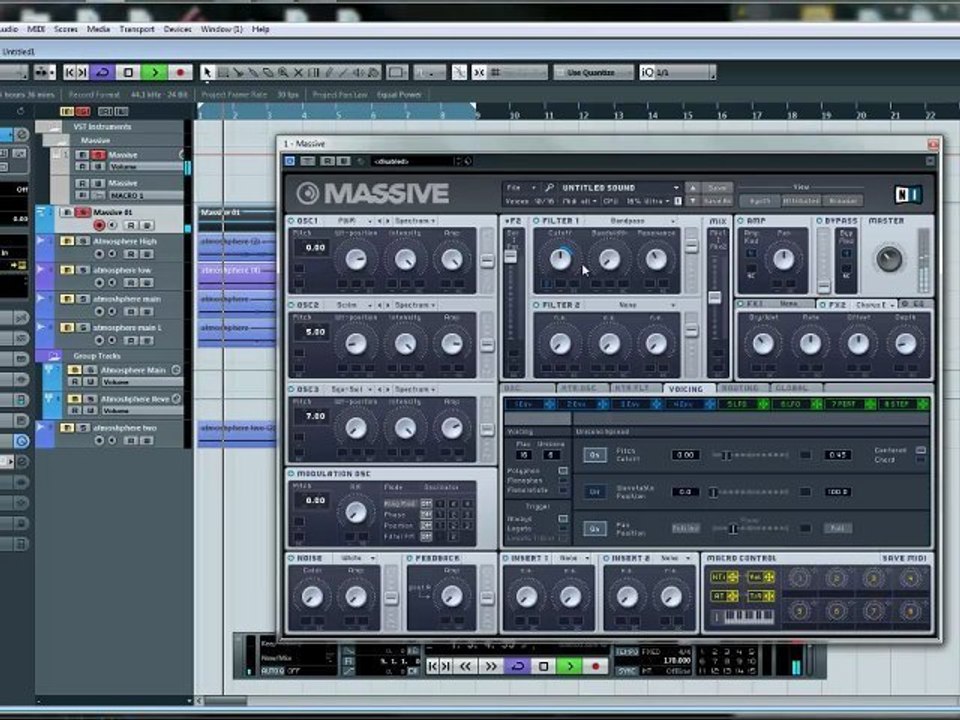Click the Use Quantize button
The image size is (960, 720).
point(591,72)
